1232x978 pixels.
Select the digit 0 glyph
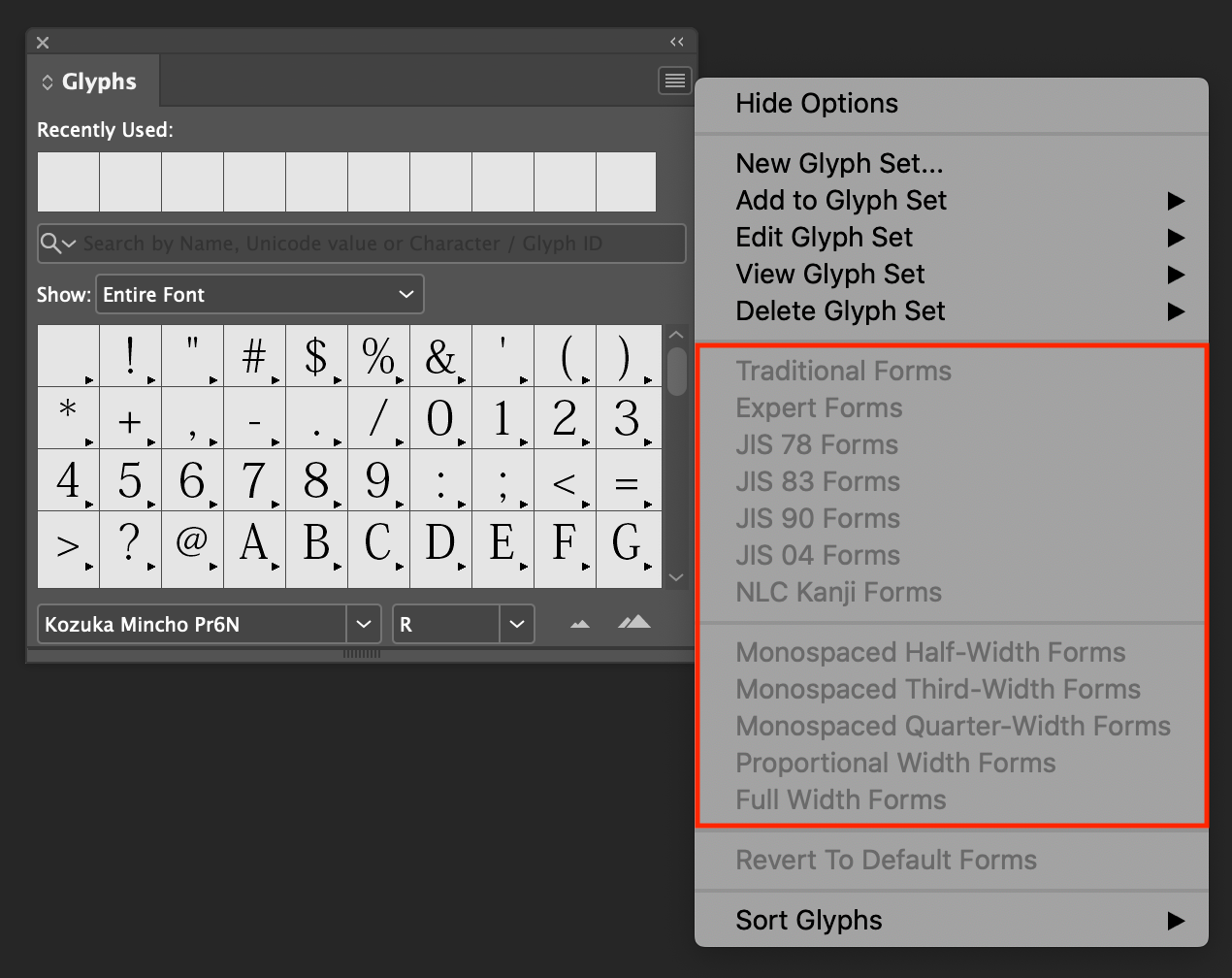[x=441, y=418]
